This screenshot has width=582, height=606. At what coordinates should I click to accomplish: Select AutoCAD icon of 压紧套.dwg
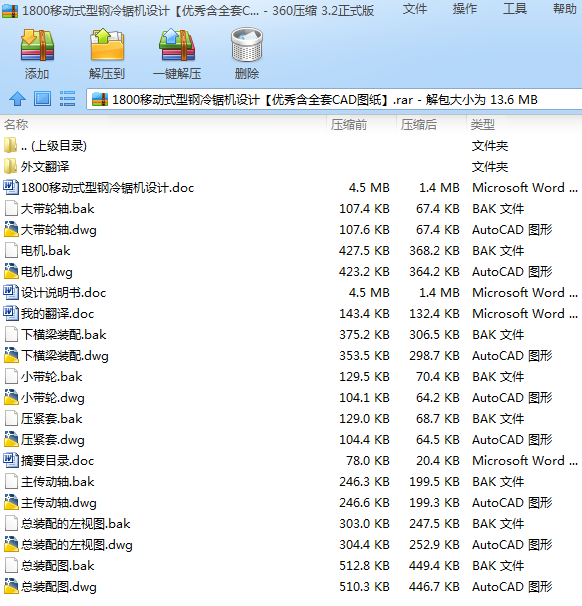[11, 439]
